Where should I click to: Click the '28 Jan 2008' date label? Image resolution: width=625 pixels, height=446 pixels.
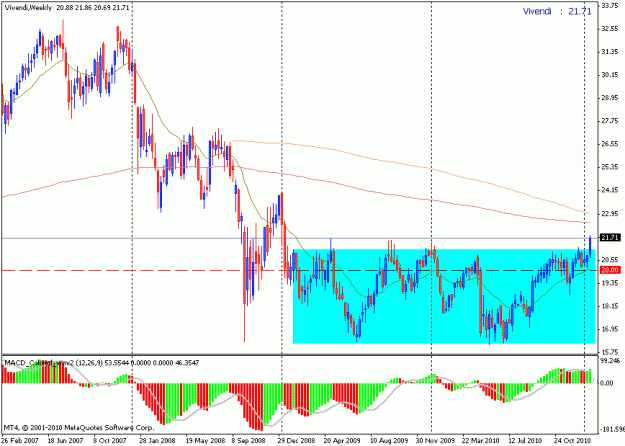(156, 441)
